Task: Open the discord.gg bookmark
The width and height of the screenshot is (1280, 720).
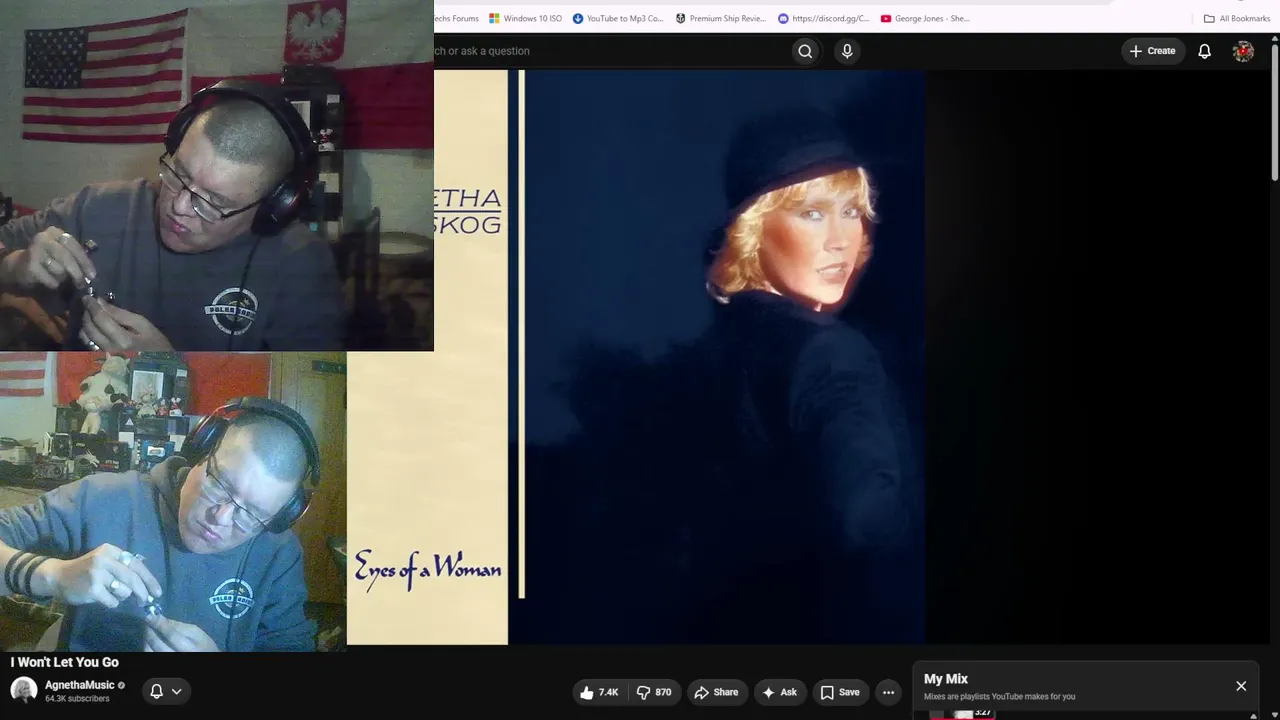Action: tap(824, 18)
